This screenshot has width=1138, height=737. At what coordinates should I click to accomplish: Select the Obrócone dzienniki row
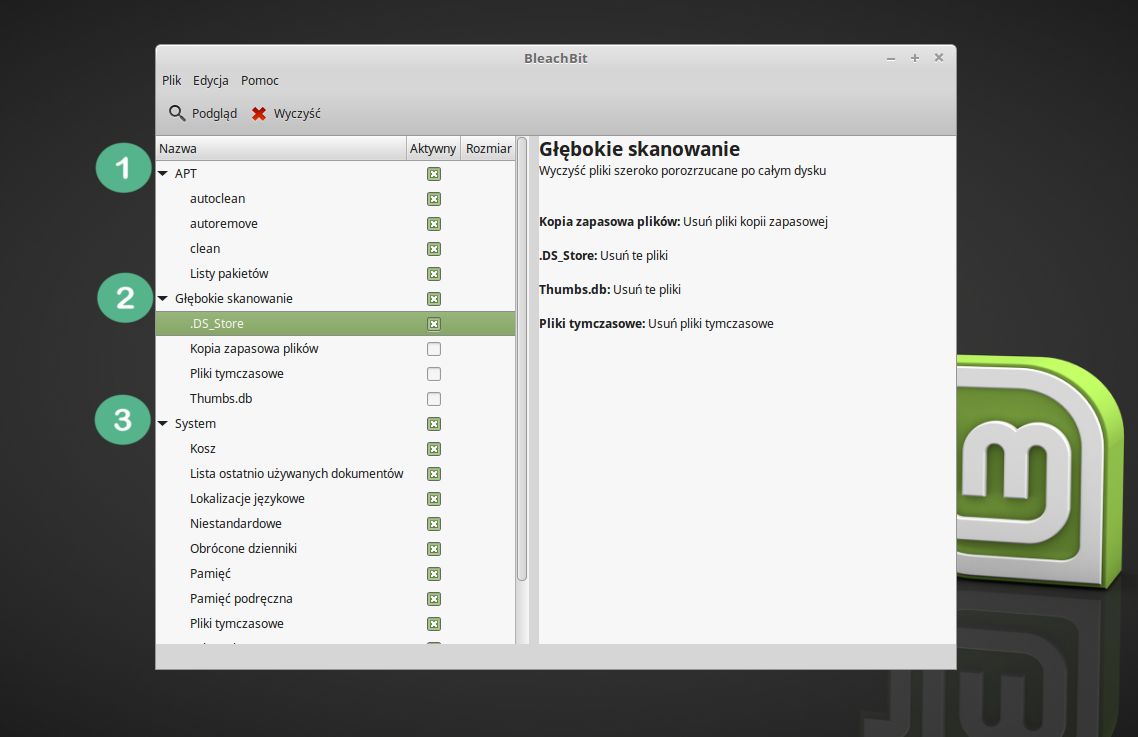click(335, 549)
